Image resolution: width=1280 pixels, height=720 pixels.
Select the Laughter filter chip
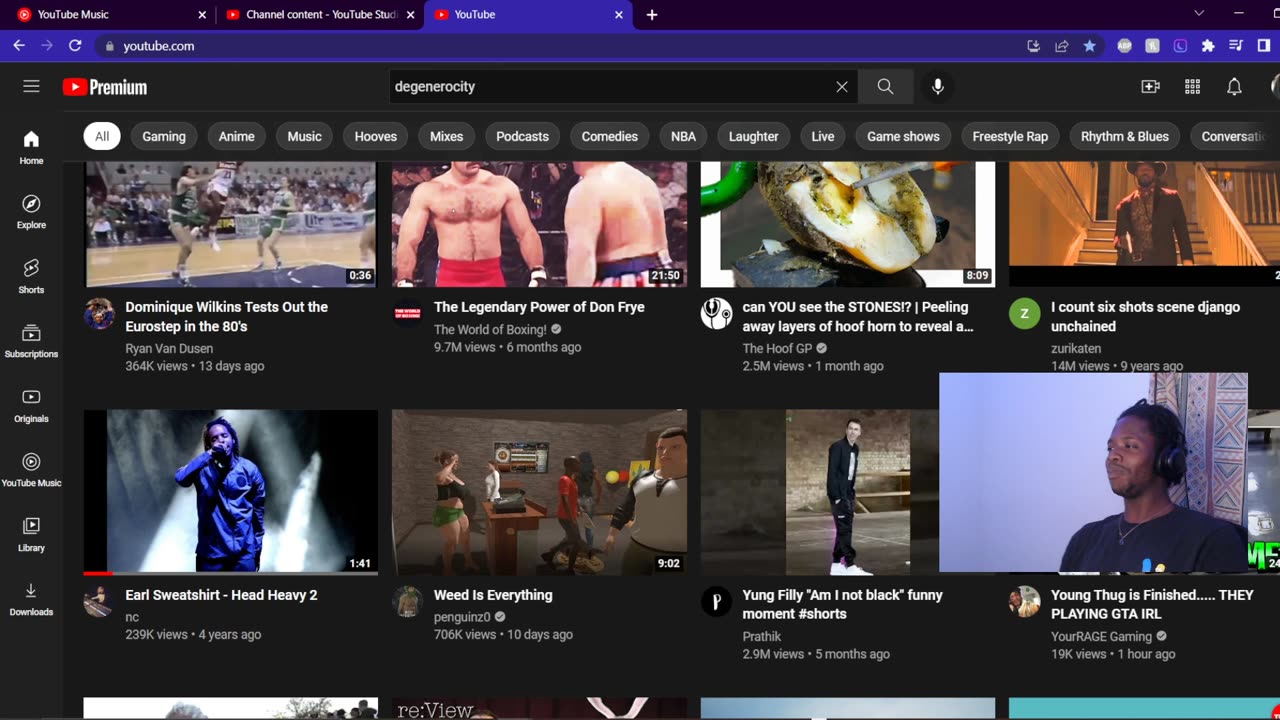(754, 136)
